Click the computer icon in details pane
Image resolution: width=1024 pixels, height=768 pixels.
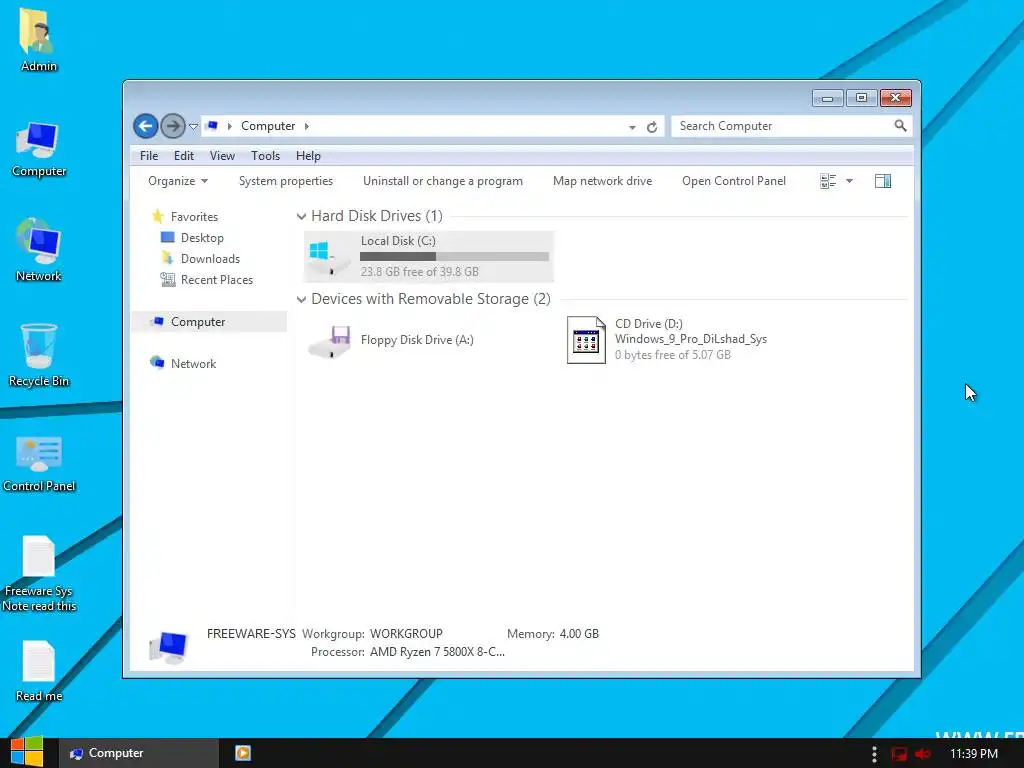click(x=168, y=647)
